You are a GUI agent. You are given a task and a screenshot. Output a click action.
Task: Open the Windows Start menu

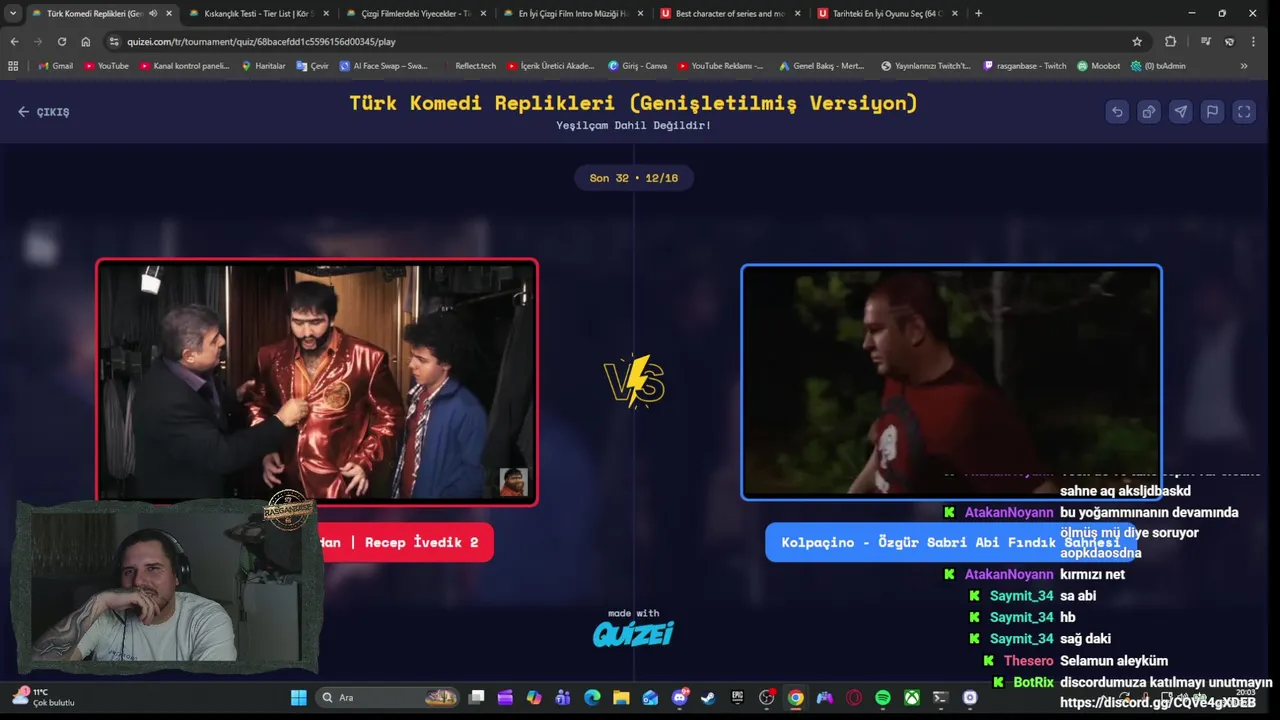point(298,697)
